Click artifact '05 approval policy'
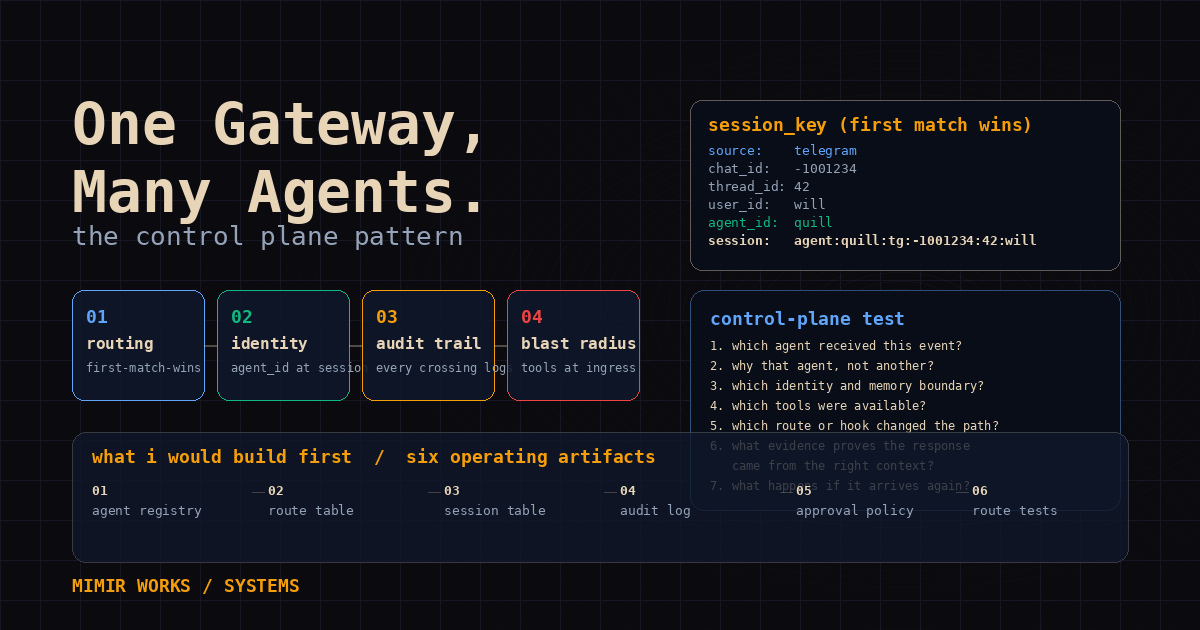The height and width of the screenshot is (630, 1200). [x=855, y=501]
